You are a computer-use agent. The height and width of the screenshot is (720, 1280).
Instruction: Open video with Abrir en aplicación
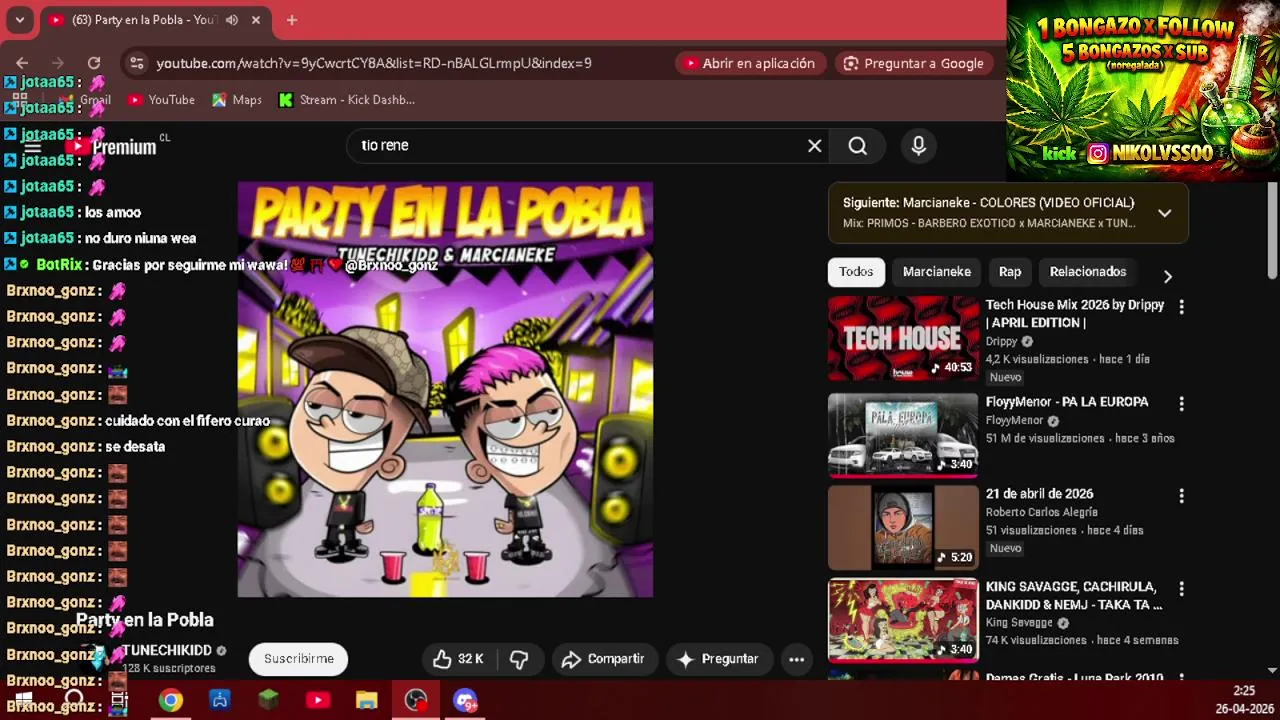coord(750,63)
